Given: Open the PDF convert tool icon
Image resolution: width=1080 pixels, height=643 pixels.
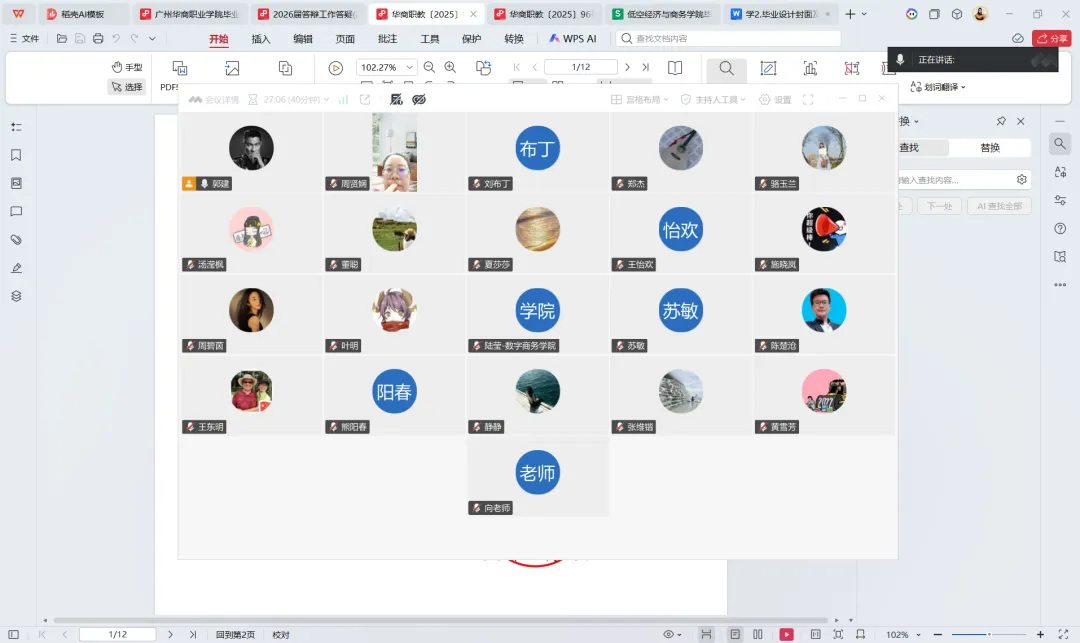Looking at the screenshot, I should (180, 67).
